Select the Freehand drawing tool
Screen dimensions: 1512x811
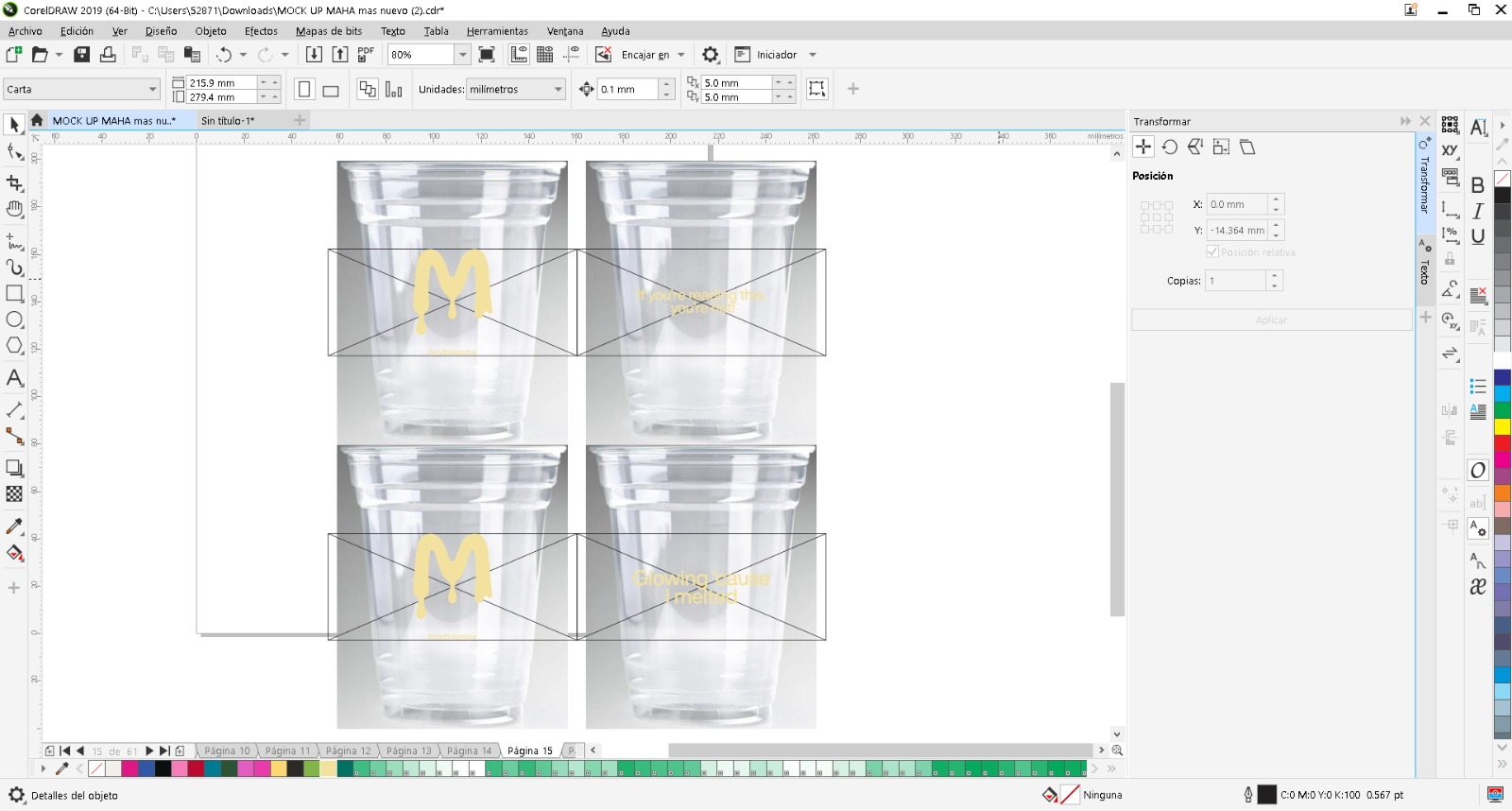[14, 241]
